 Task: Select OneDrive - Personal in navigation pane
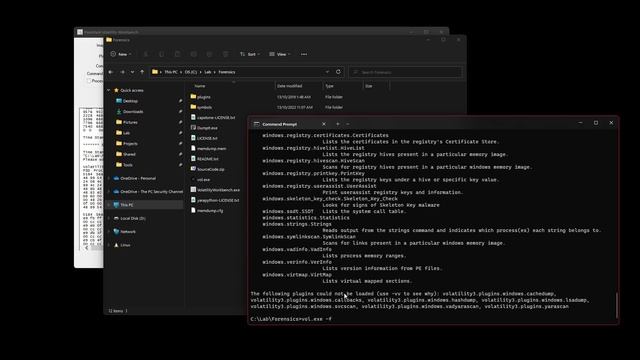(x=138, y=178)
